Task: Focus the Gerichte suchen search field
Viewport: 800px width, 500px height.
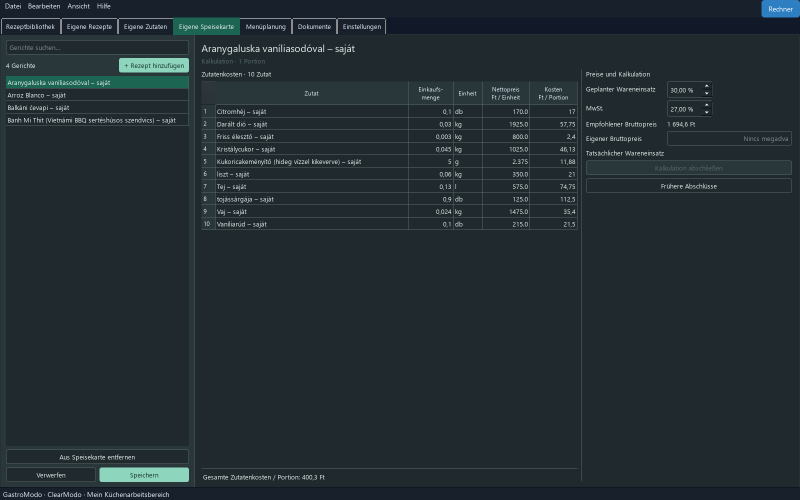Action: tap(97, 47)
